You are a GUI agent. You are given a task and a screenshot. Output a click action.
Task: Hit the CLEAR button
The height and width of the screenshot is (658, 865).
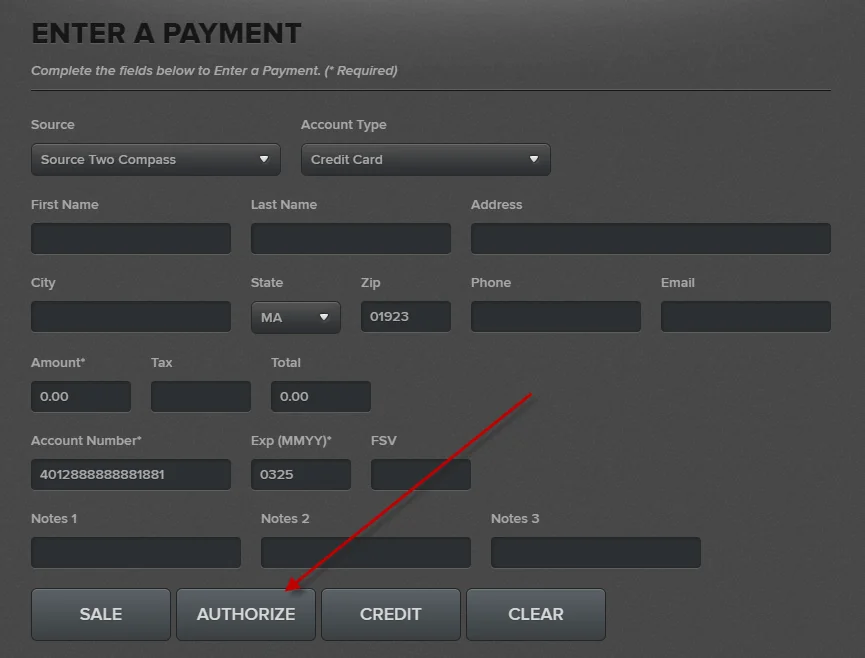(x=535, y=614)
